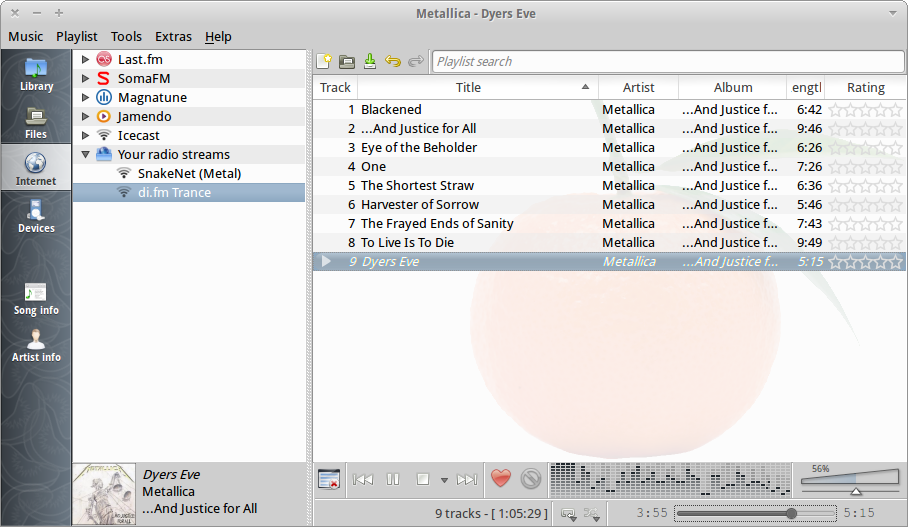This screenshot has width=908, height=527.
Task: Sort playlist by Artist column header
Action: [x=638, y=87]
